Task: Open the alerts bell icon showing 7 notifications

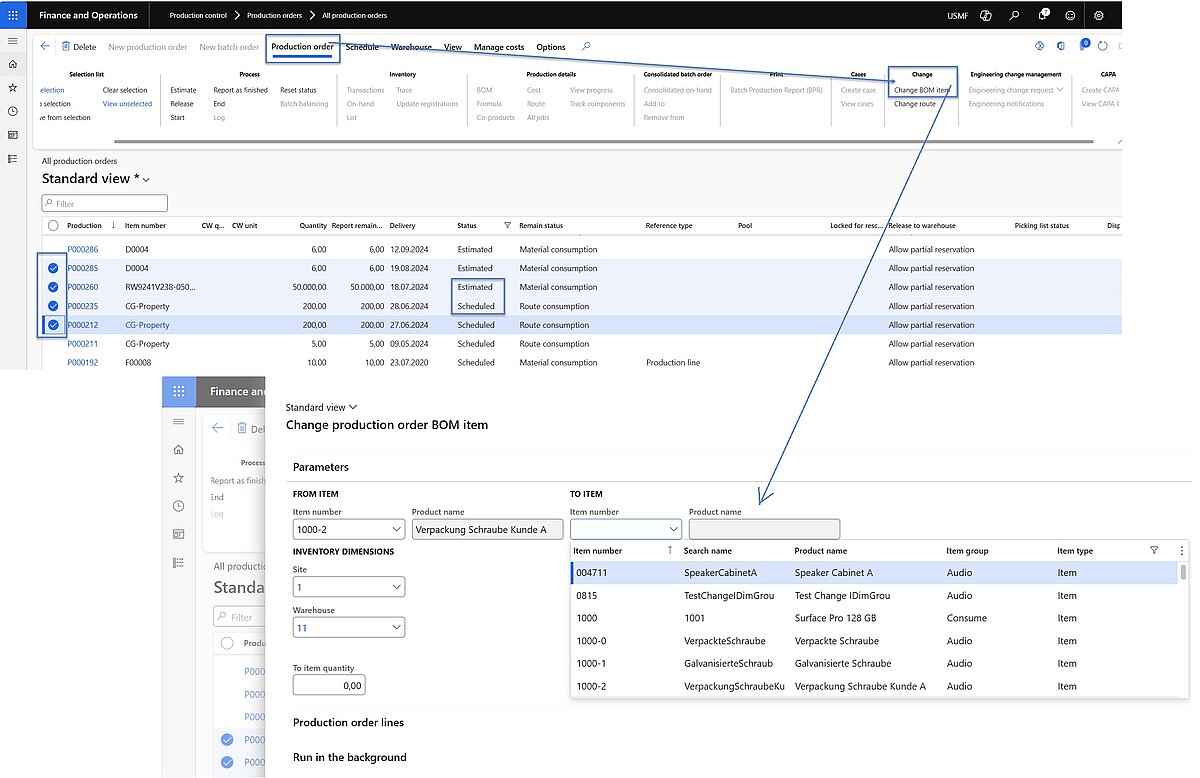Action: click(x=1041, y=15)
